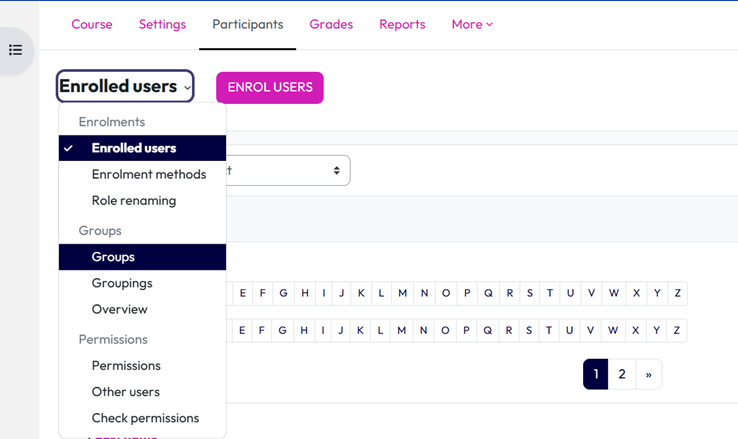Screen dimensions: 738x439
Task: Filter by letter G in second row
Action: point(282,330)
